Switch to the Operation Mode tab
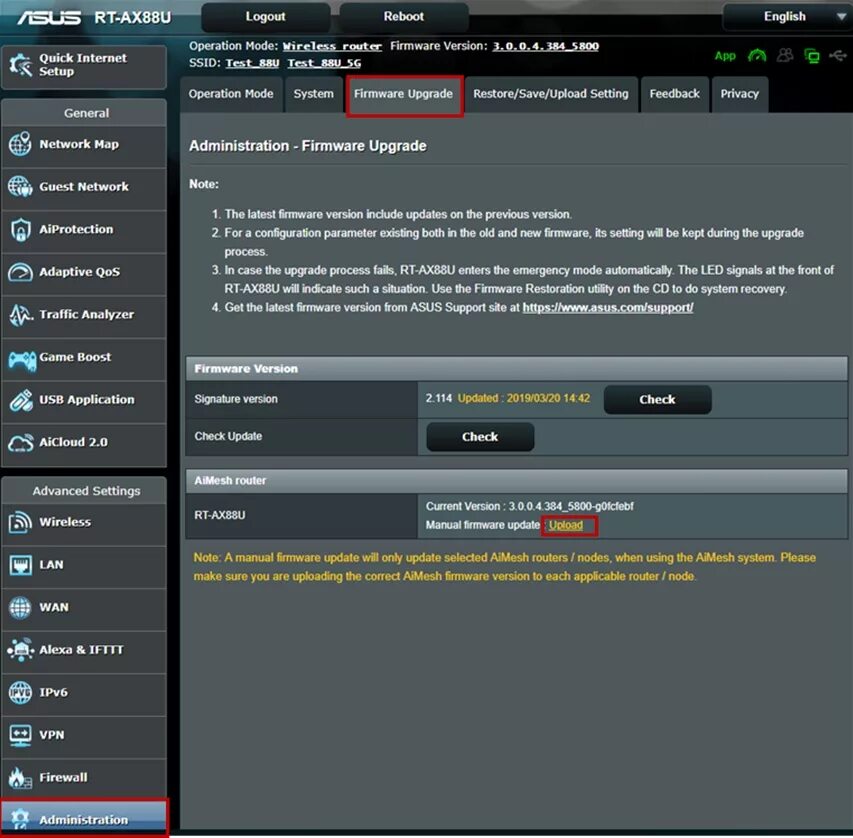This screenshot has height=838, width=853. (231, 94)
